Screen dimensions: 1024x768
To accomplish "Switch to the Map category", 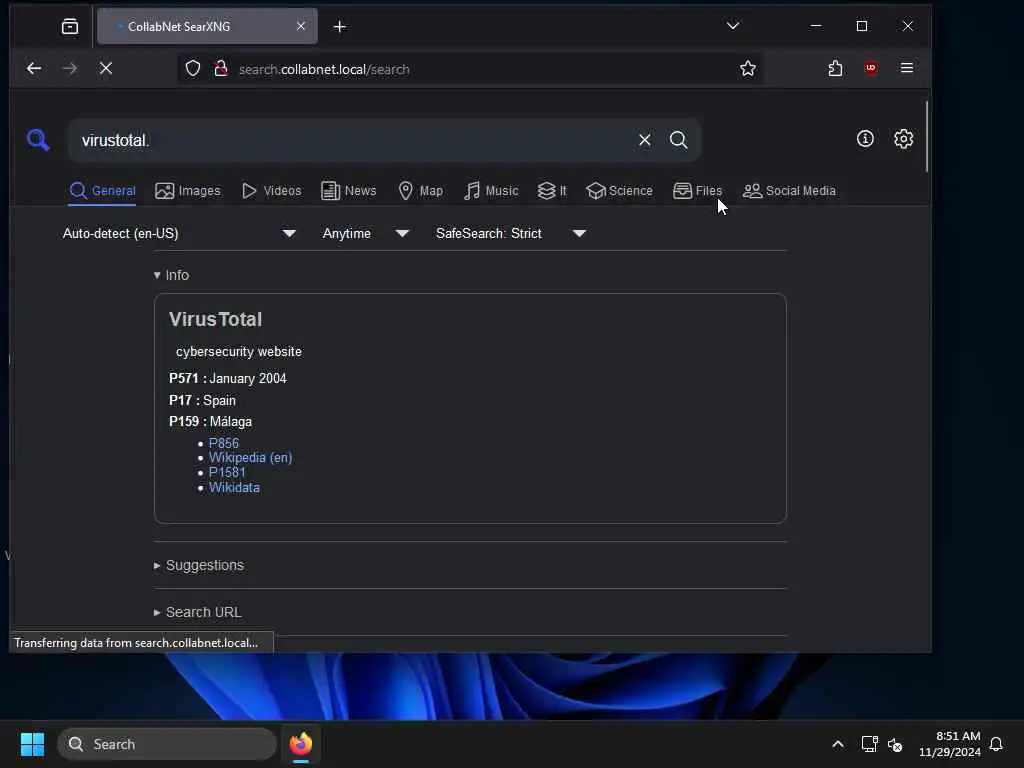I will coord(421,191).
